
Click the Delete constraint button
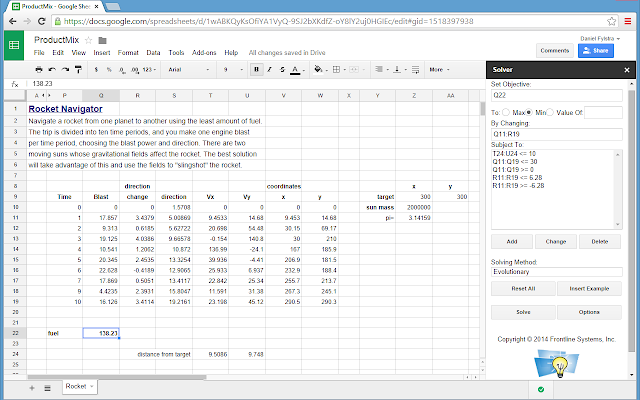pos(600,242)
